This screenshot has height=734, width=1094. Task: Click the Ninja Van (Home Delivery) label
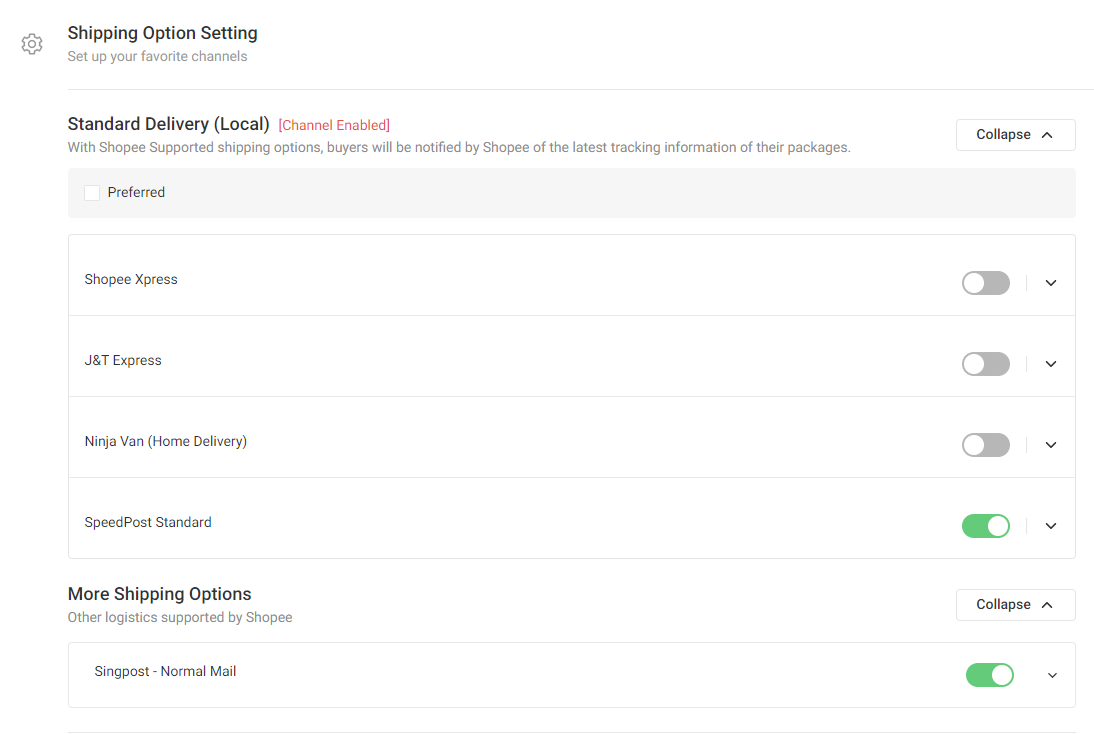165,442
